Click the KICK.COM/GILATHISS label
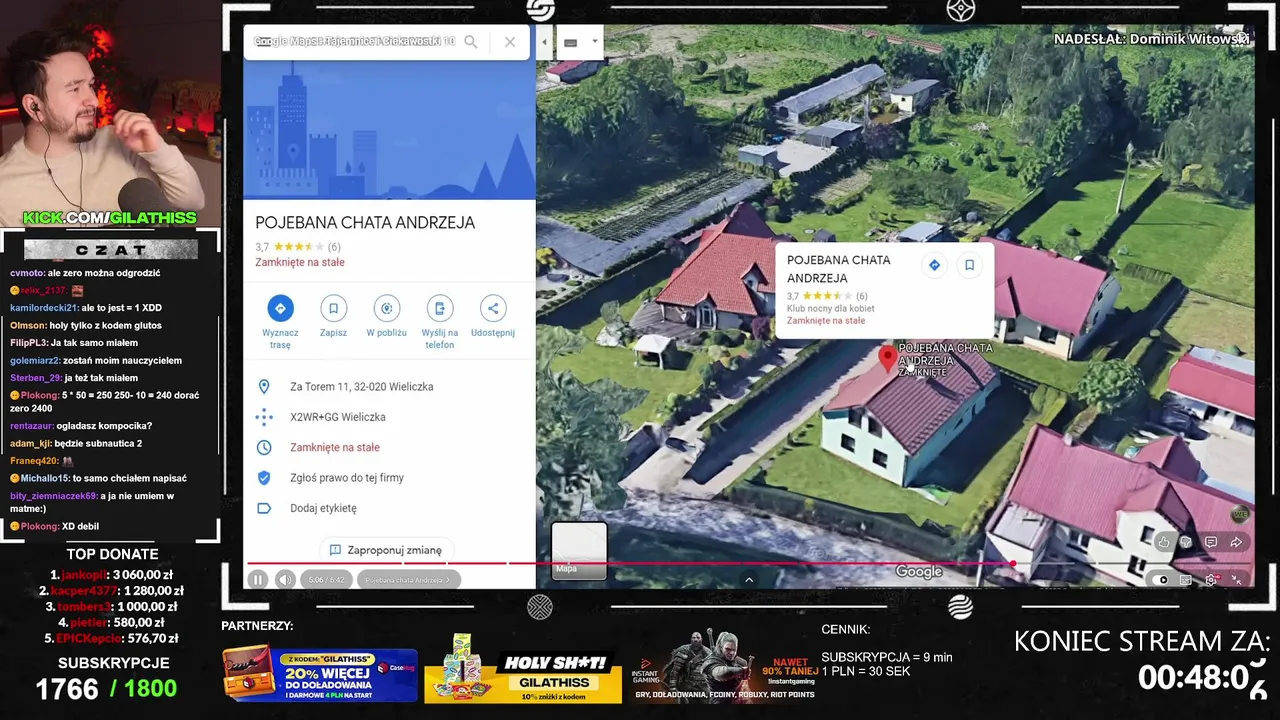The width and height of the screenshot is (1280, 720). pyautogui.click(x=110, y=218)
